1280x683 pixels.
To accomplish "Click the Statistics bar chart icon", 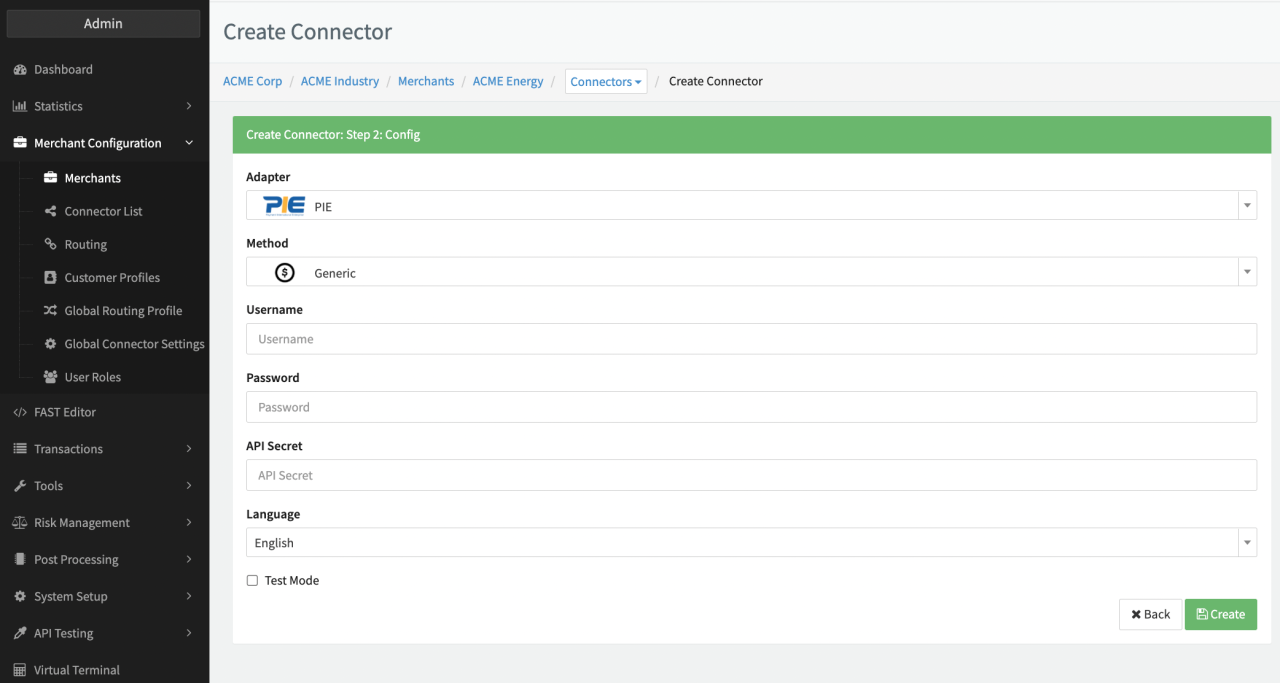I will click(x=20, y=107).
